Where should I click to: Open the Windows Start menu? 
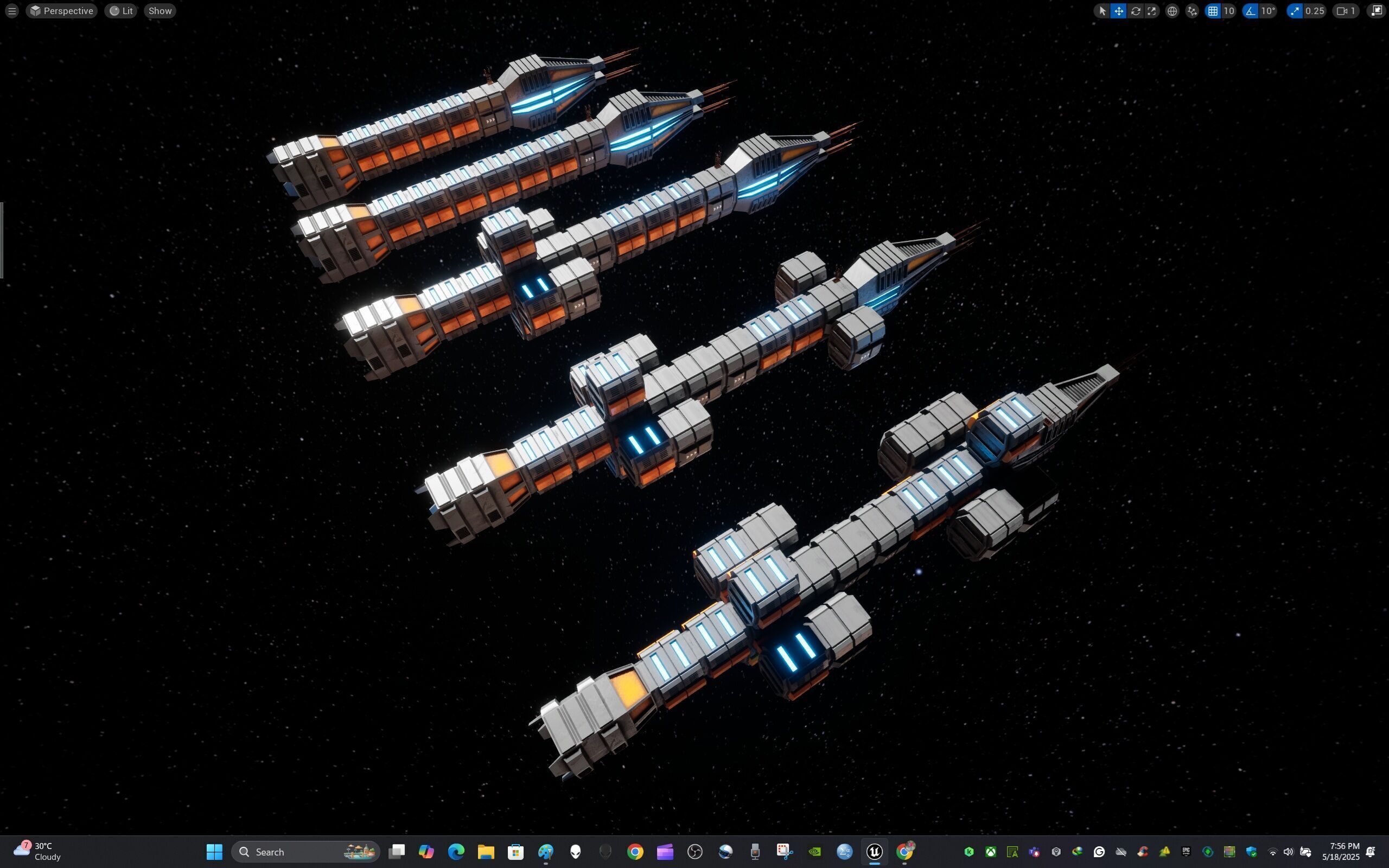214,852
